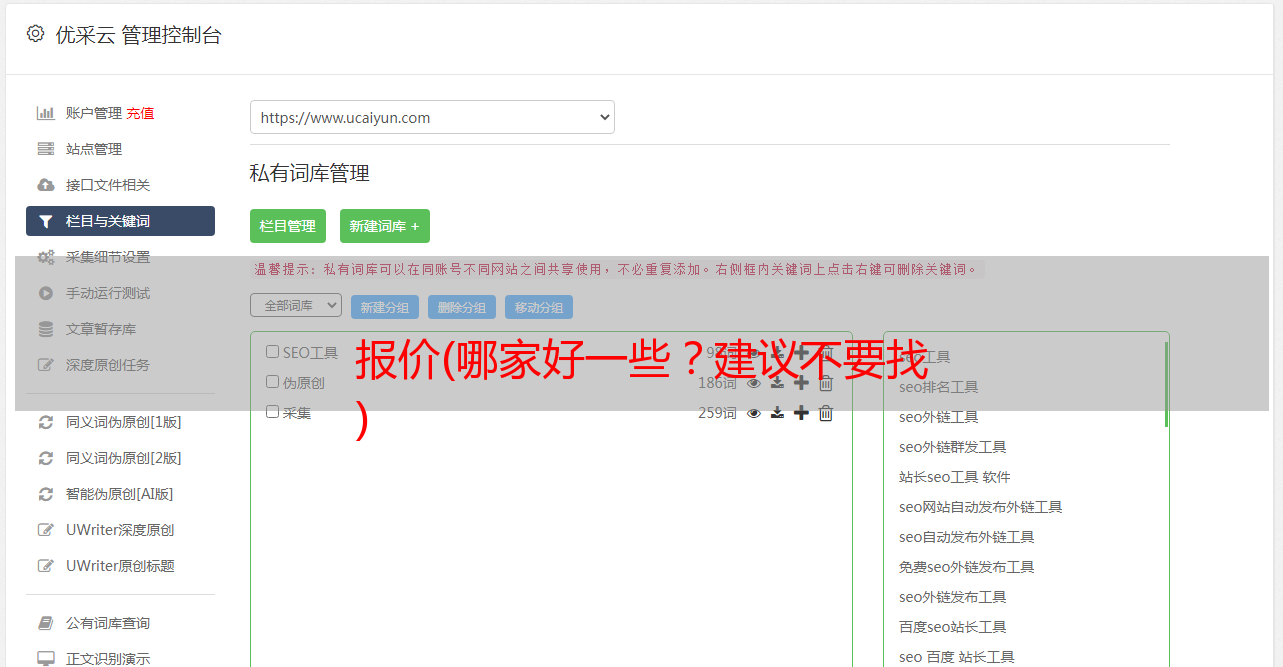The height and width of the screenshot is (667, 1283).
Task: Tick the 采集 checkbox
Action: pyautogui.click(x=272, y=412)
